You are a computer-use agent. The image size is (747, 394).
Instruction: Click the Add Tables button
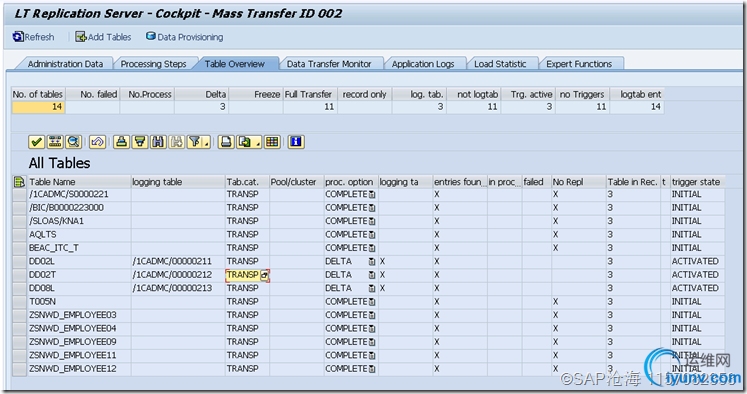(x=103, y=37)
